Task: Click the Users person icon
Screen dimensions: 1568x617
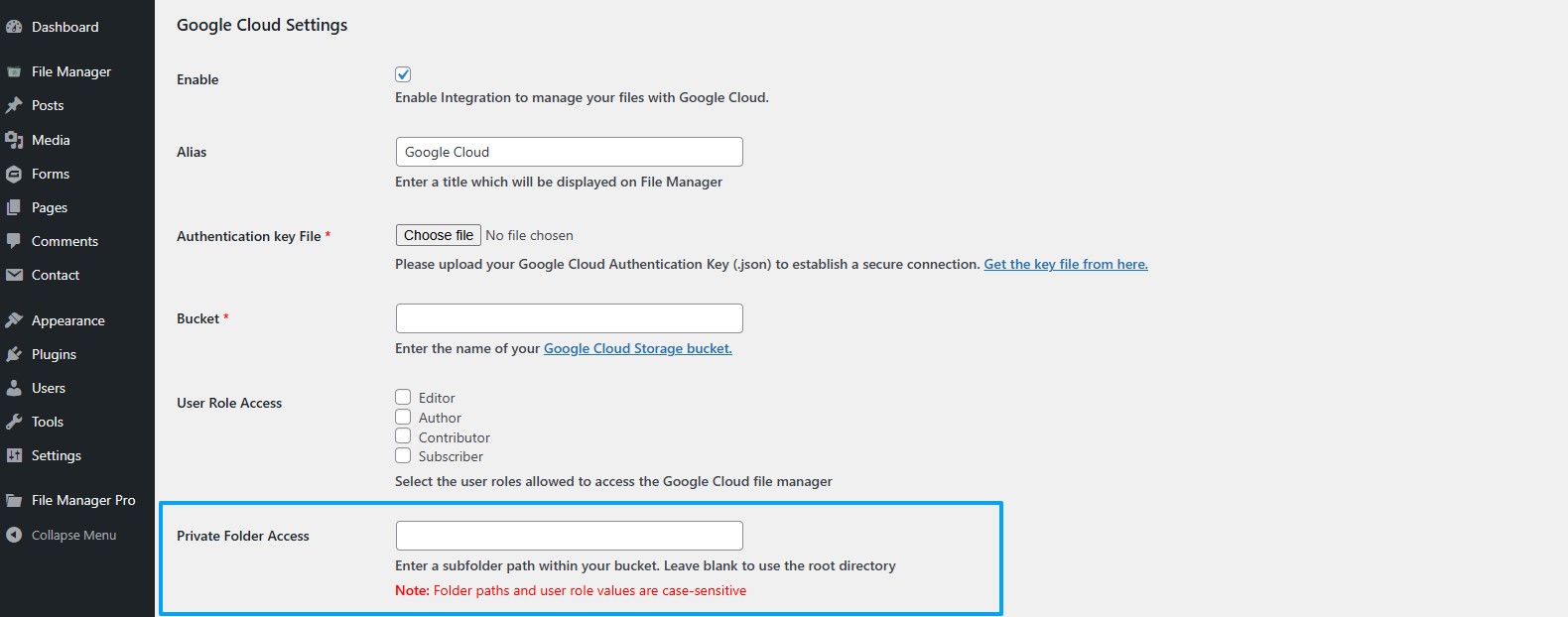Action: pyautogui.click(x=14, y=388)
